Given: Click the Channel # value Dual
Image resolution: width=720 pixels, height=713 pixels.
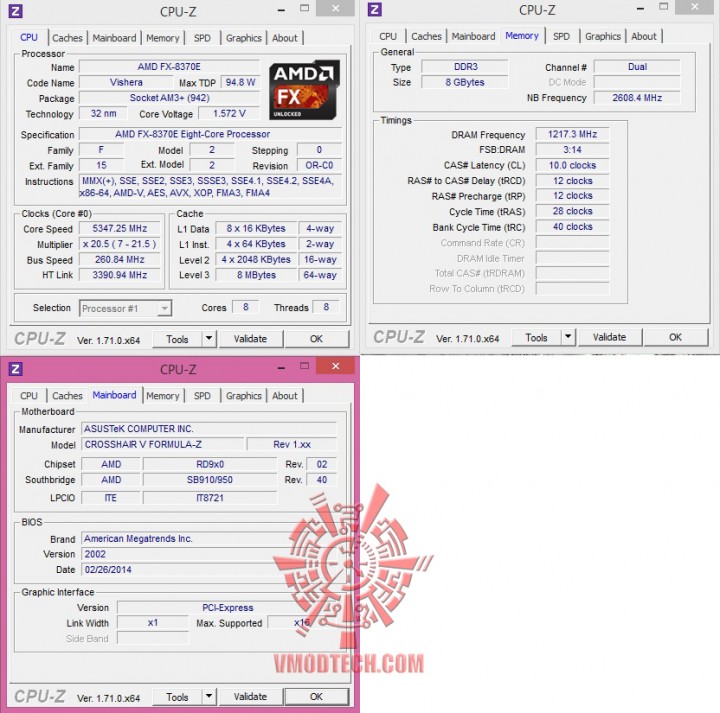Looking at the screenshot, I should coord(637,67).
